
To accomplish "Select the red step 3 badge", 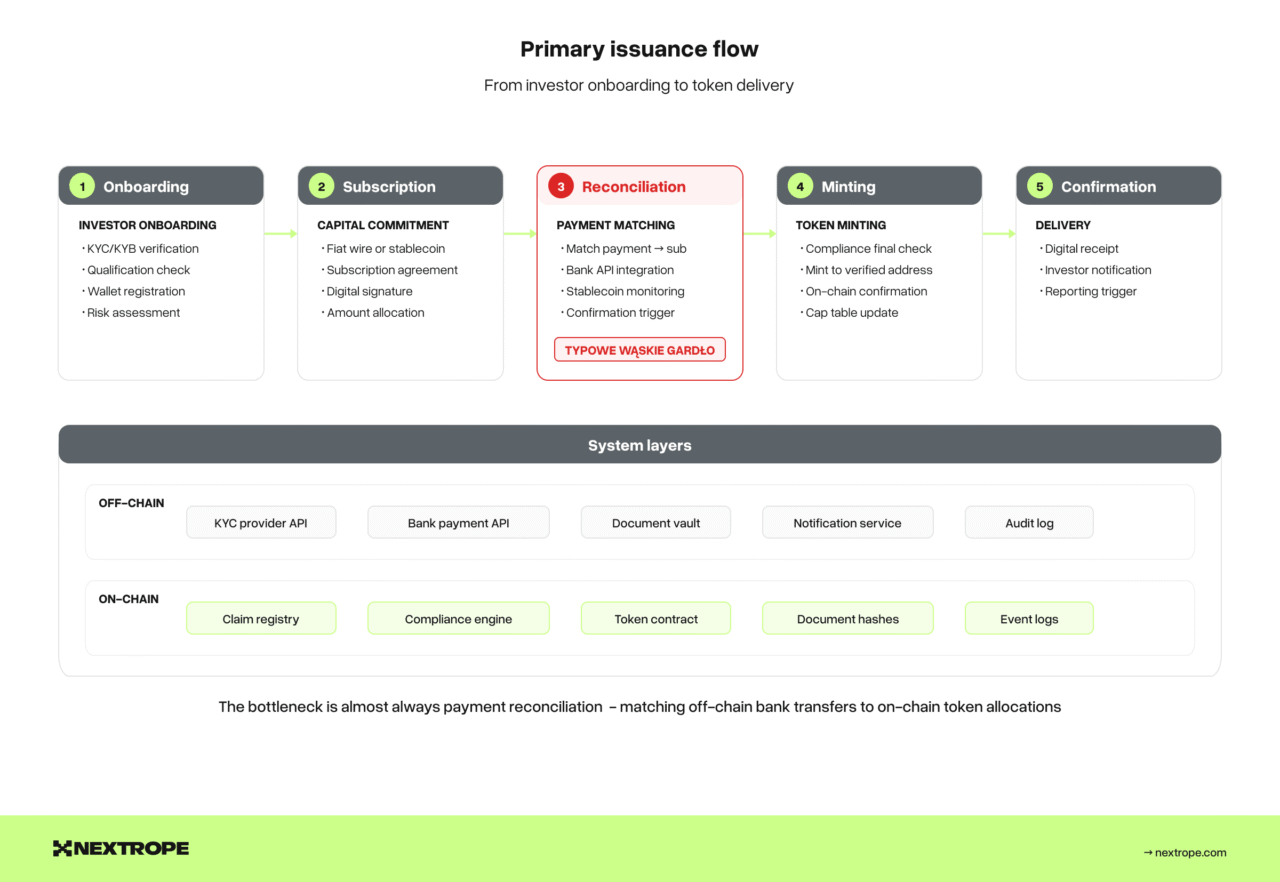I will (x=560, y=187).
